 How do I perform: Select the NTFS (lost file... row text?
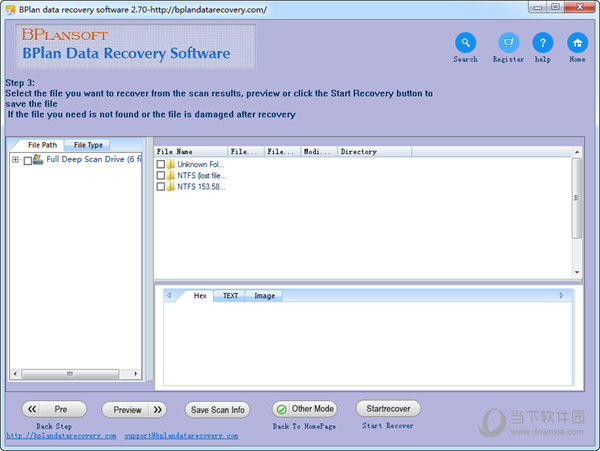[202, 176]
